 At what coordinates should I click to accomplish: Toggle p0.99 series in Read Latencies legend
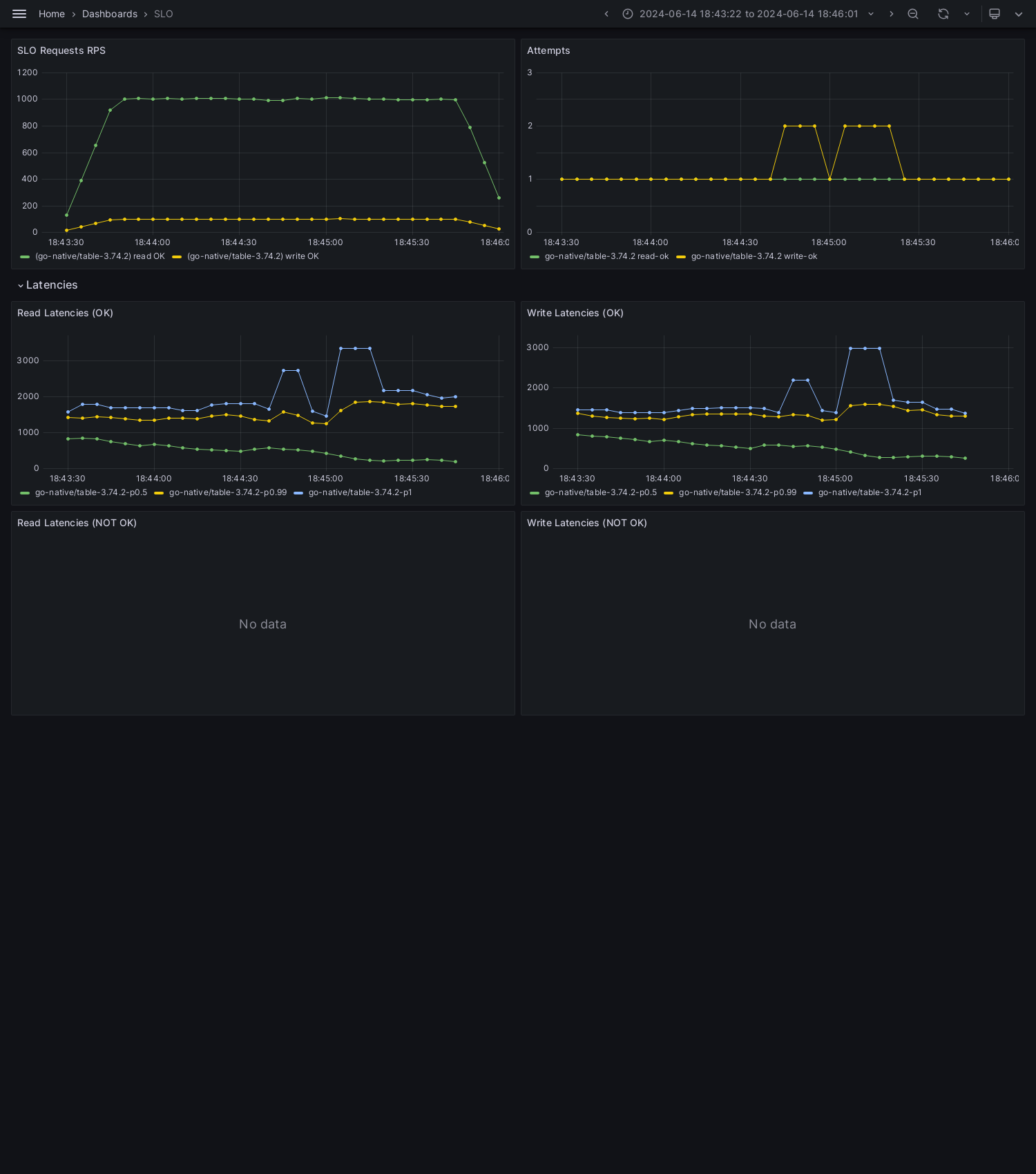click(x=228, y=492)
